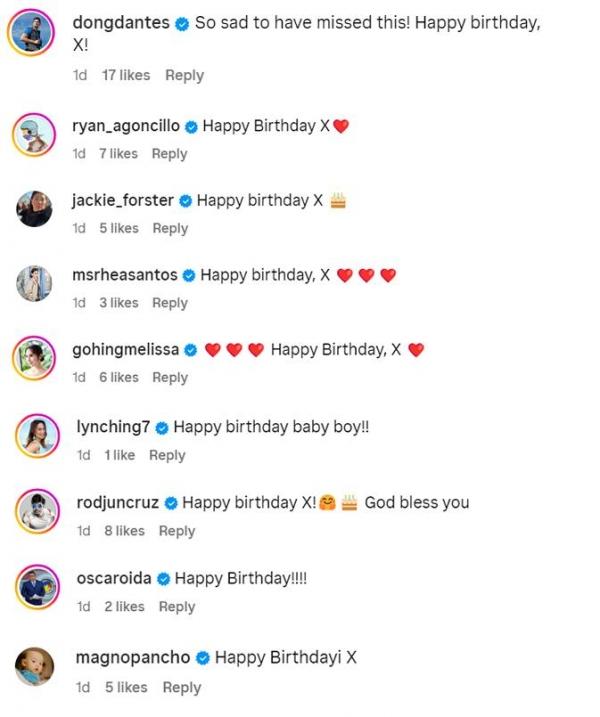Screen dimensions: 600x717
Task: View 8 likes on rodjuncruz comment
Action: 124,531
